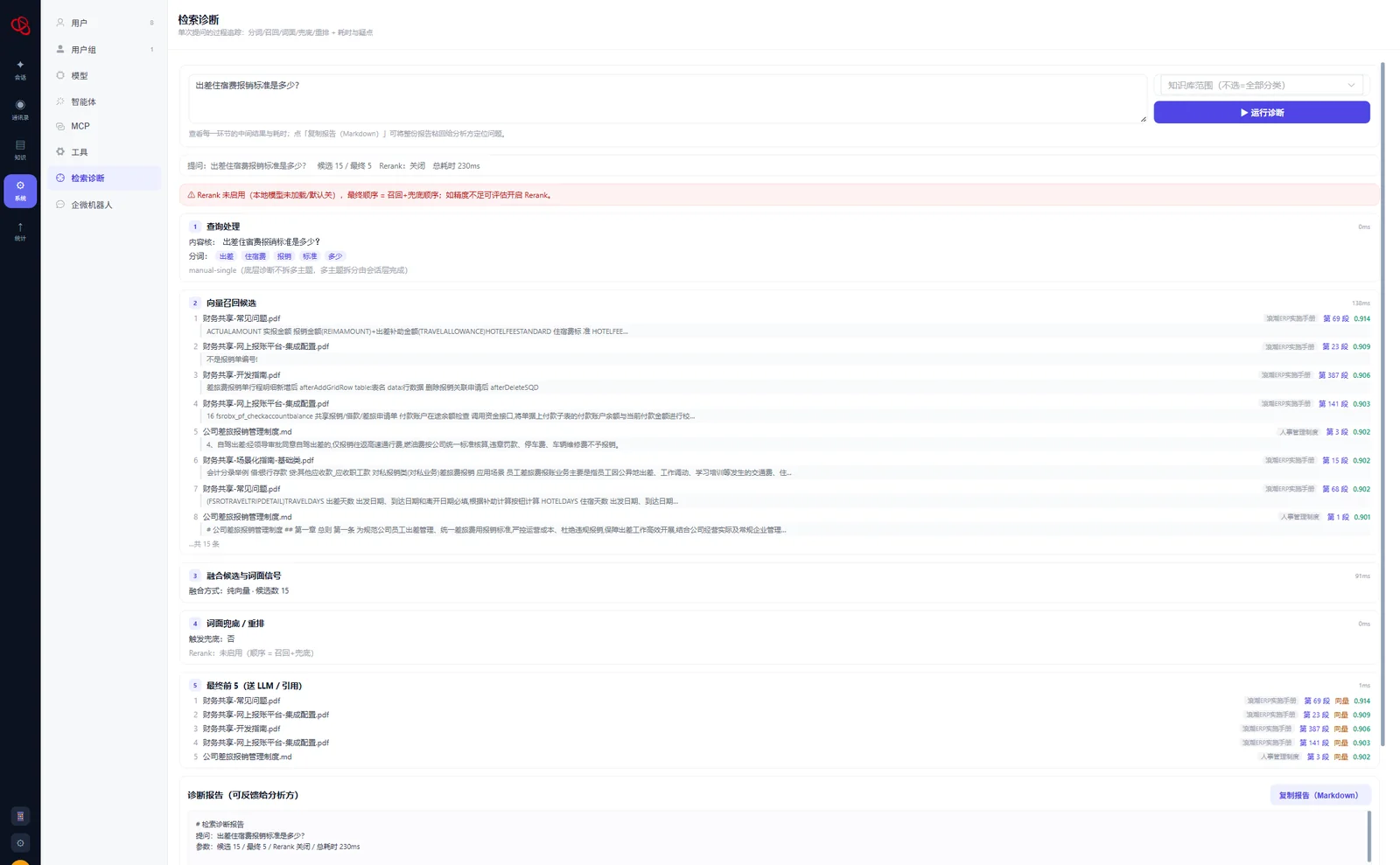Open the MCP menu item

click(105, 127)
